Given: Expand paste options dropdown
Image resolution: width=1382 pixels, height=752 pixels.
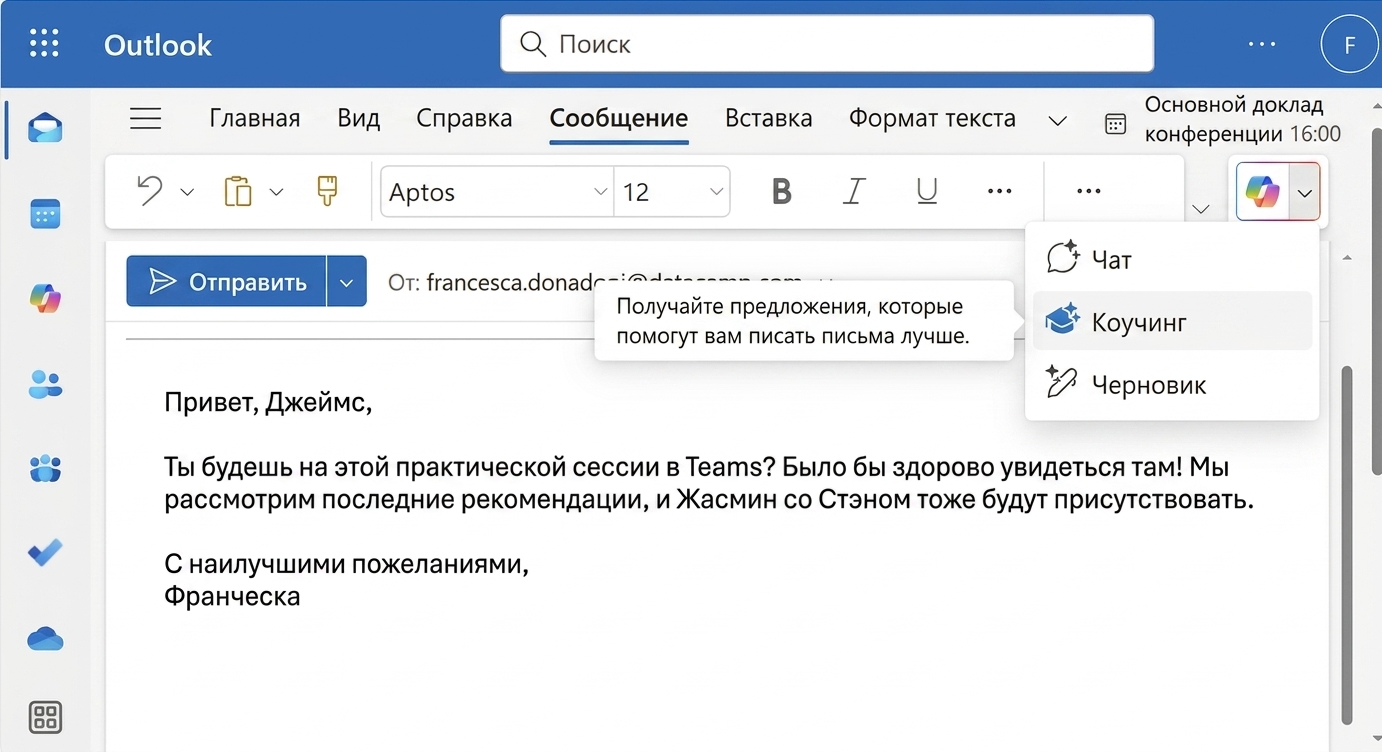Looking at the screenshot, I should 277,192.
